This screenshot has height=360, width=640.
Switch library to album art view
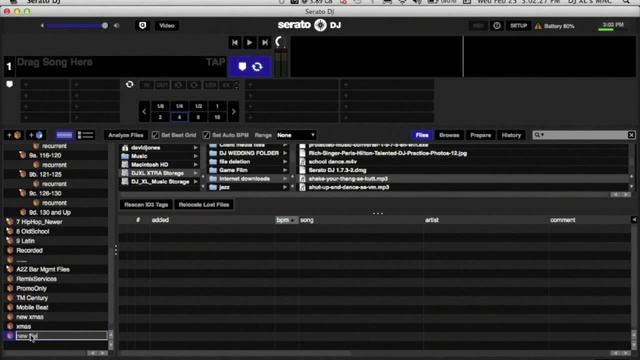pyautogui.click(x=64, y=135)
